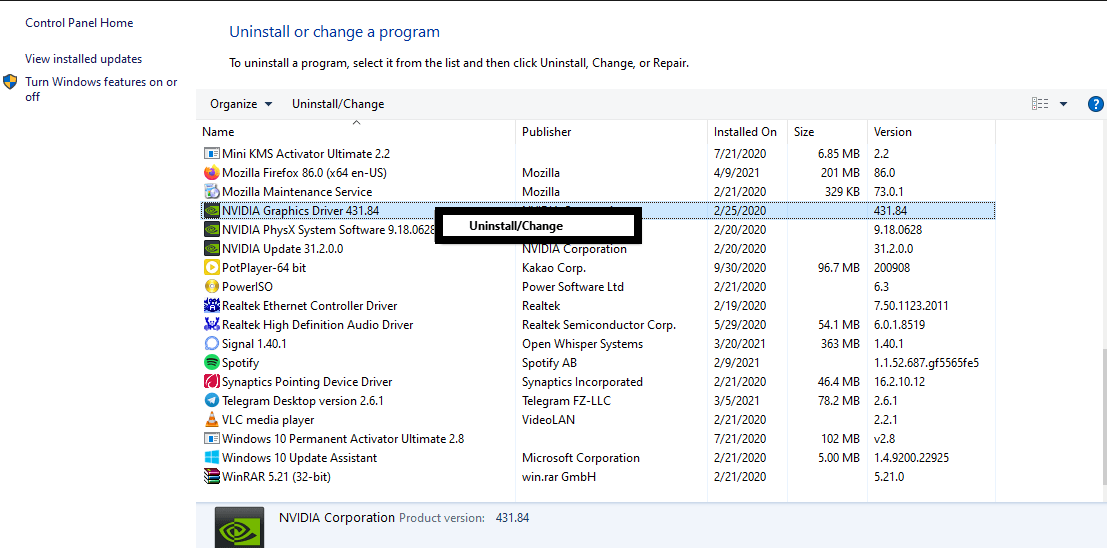Viewport: 1107px width, 548px height.
Task: Click publisher Synaptics Incorporated
Action: point(582,382)
